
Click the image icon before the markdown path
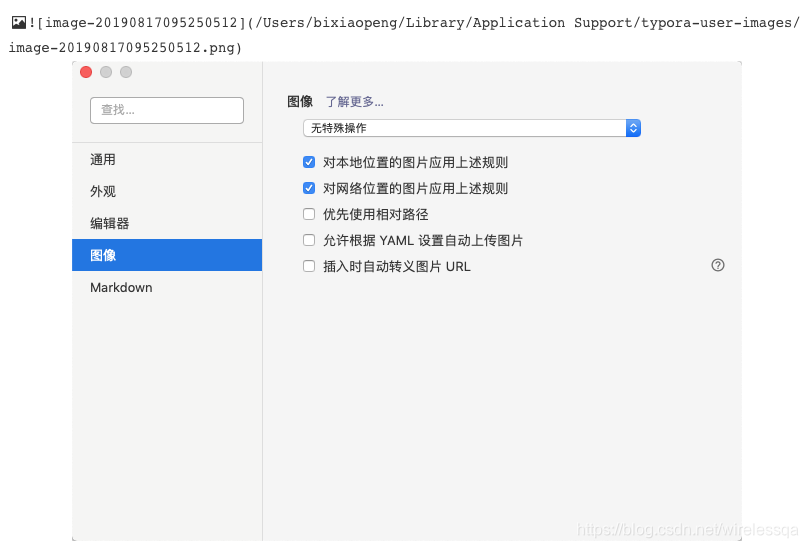click(x=19, y=23)
